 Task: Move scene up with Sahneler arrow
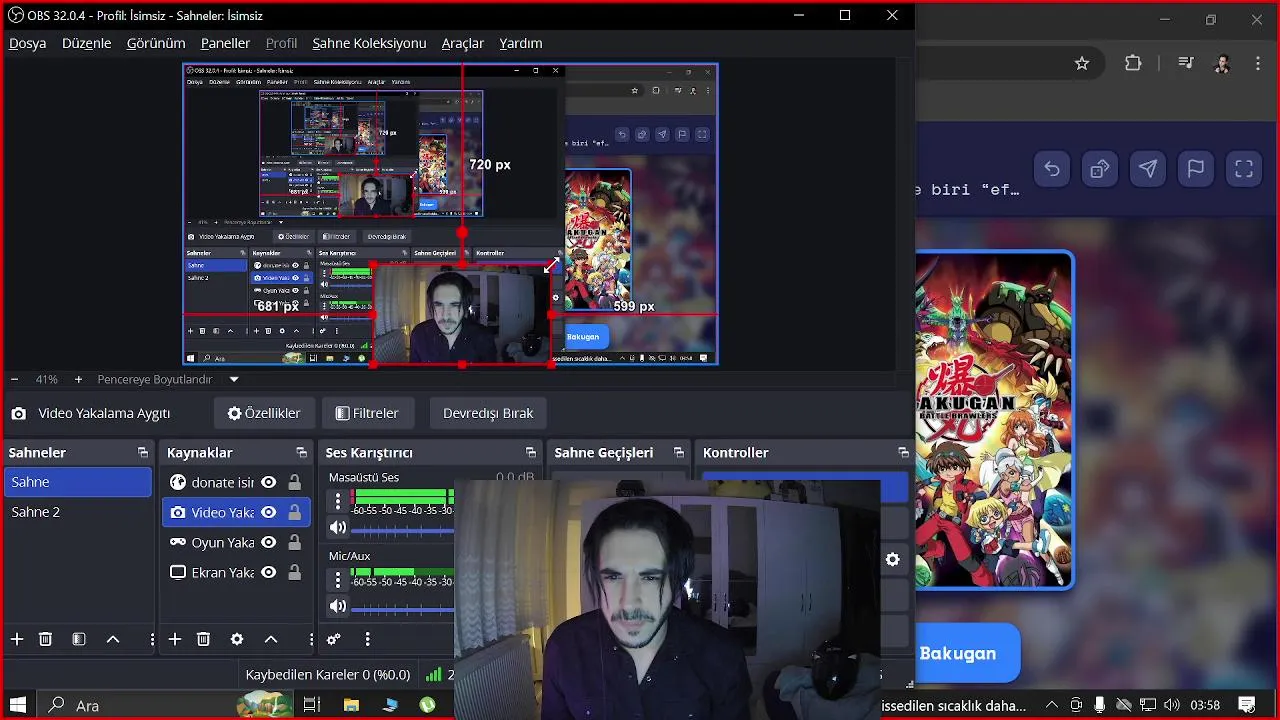pos(113,639)
